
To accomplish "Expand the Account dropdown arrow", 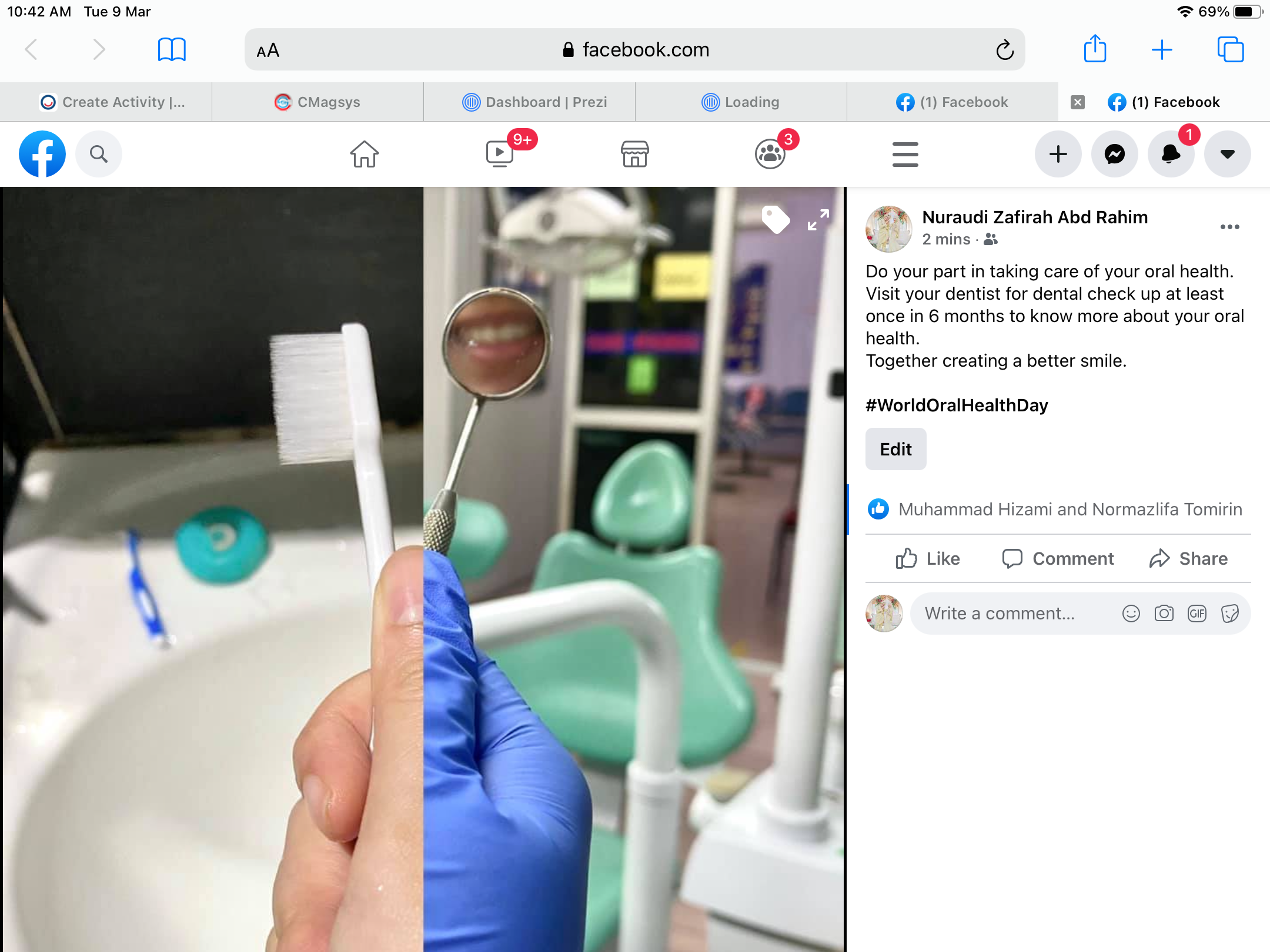I will [1228, 154].
